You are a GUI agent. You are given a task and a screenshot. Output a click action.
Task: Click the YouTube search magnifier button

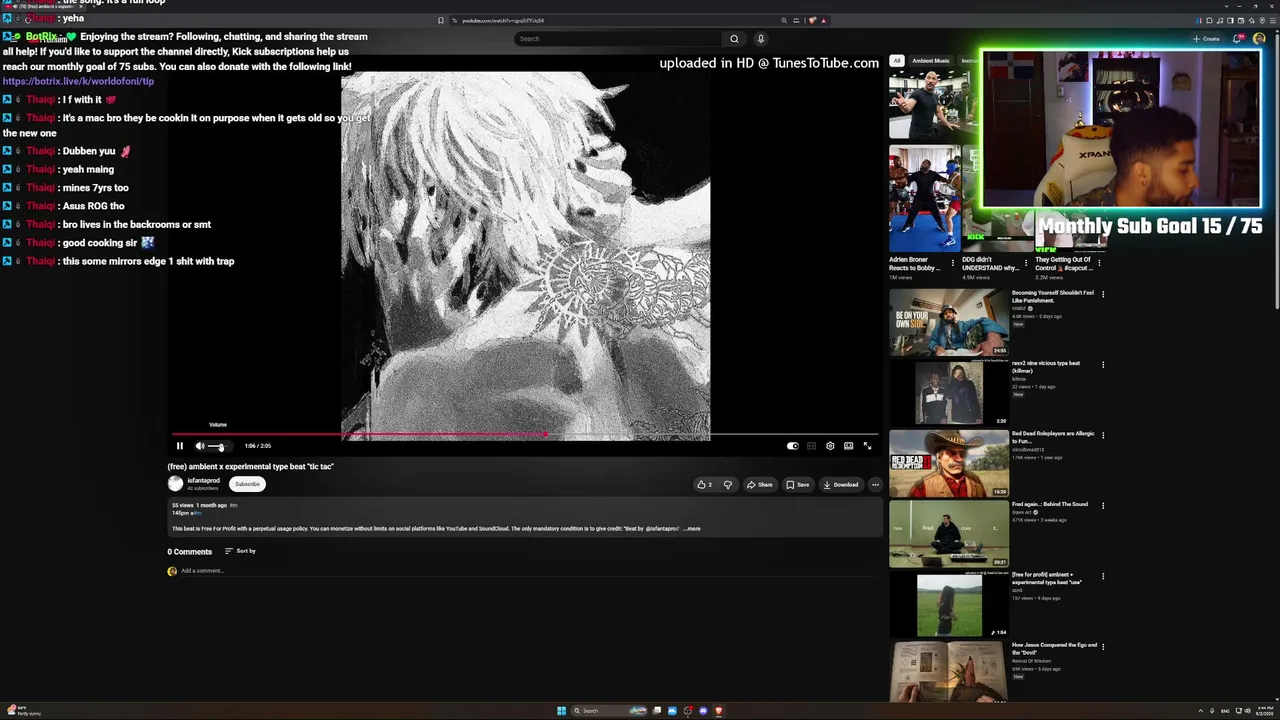734,39
